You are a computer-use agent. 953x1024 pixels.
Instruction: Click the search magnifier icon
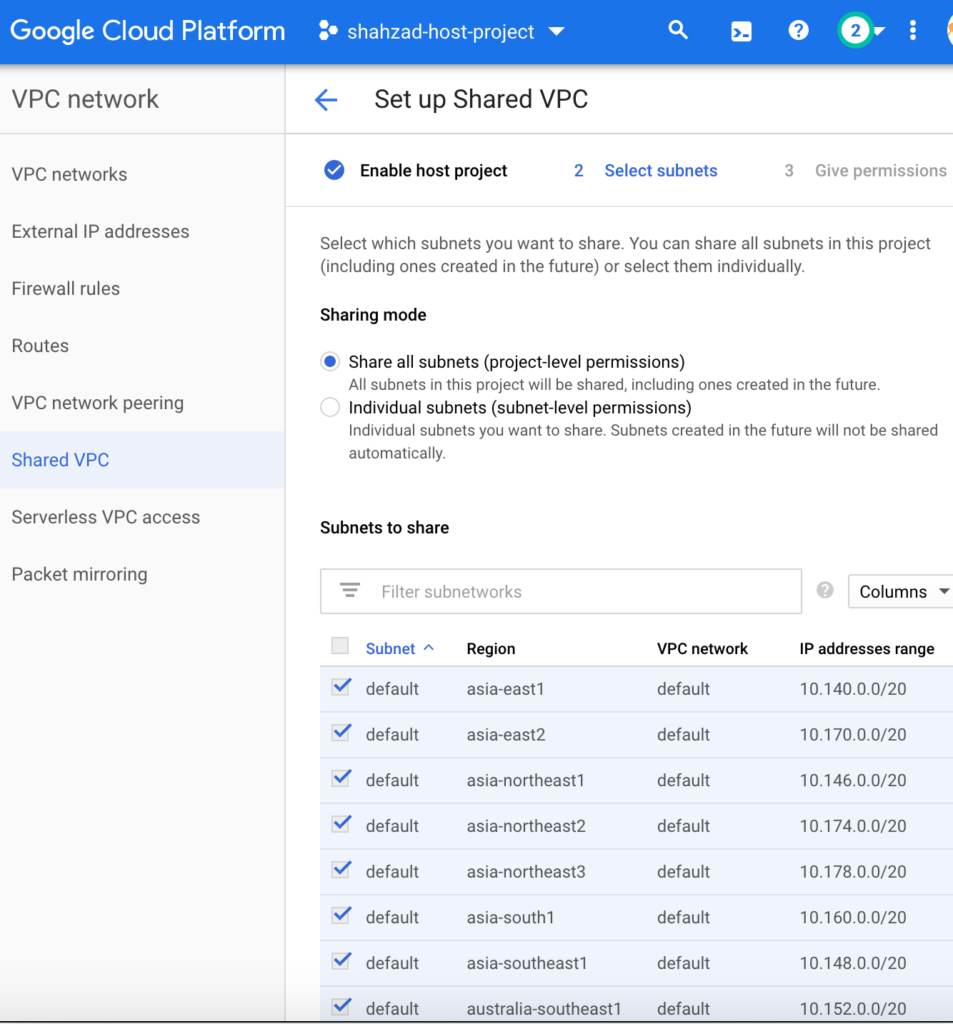(x=678, y=30)
